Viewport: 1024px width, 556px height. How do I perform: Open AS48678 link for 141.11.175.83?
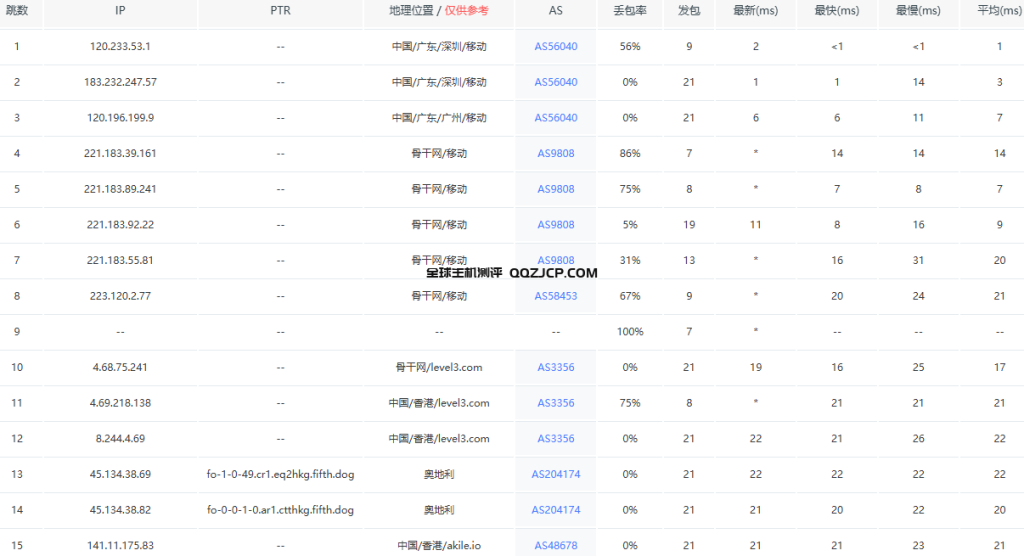[556, 546]
